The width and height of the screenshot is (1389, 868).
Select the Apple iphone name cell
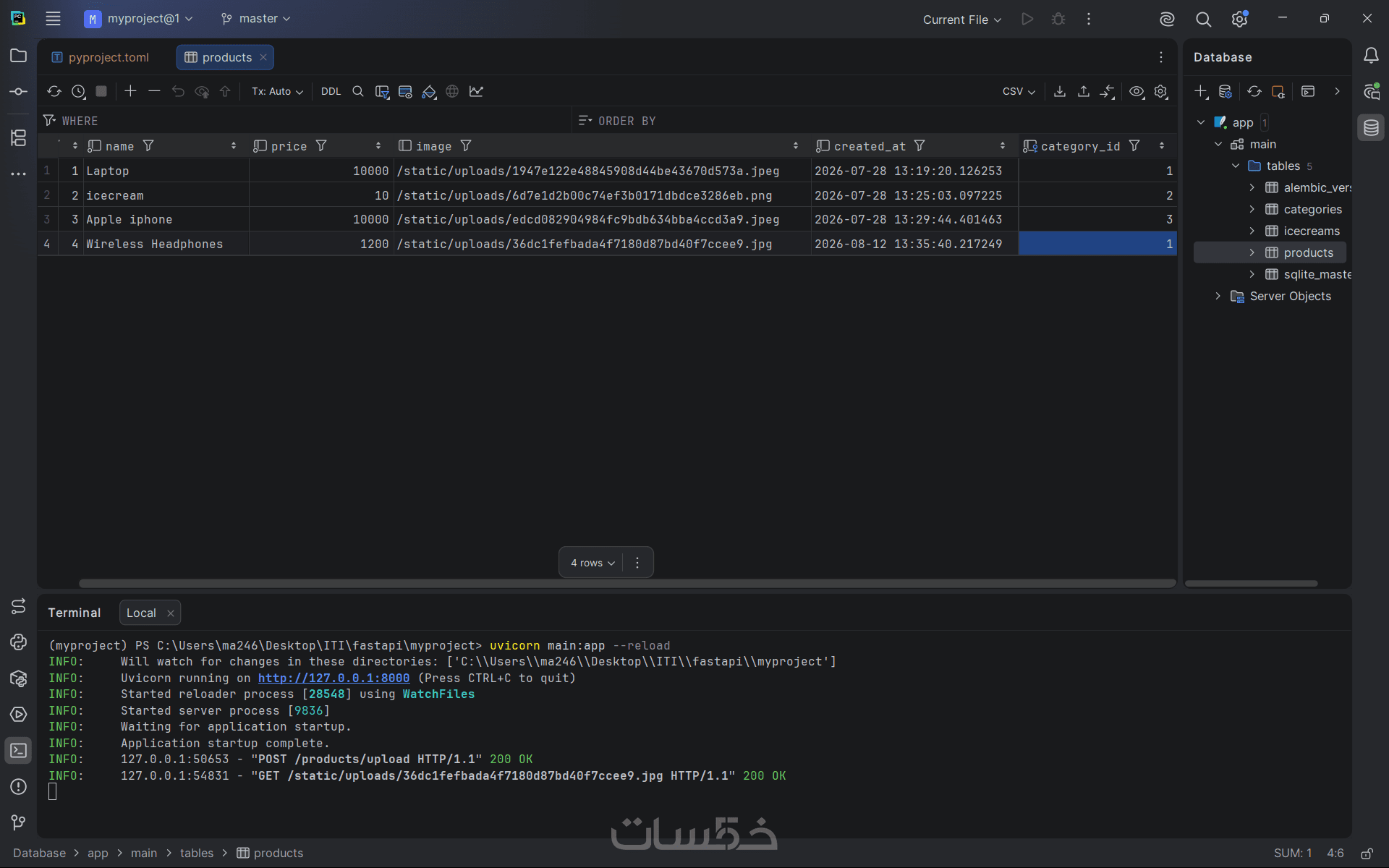coord(166,219)
